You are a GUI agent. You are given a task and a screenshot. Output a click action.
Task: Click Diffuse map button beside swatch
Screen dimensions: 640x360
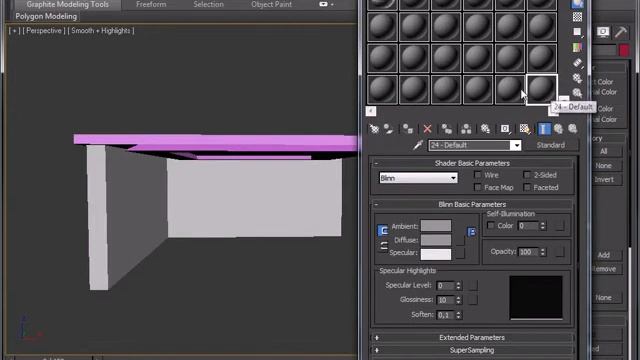460,240
